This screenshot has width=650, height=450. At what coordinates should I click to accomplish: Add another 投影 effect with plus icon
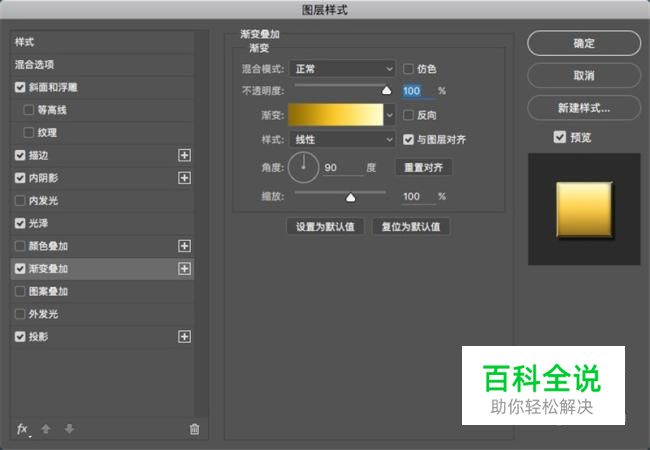(x=184, y=337)
